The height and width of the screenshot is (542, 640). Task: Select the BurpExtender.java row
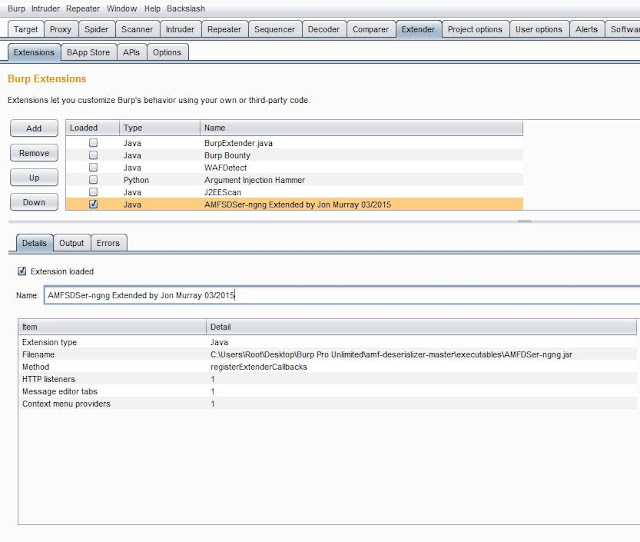(294, 143)
